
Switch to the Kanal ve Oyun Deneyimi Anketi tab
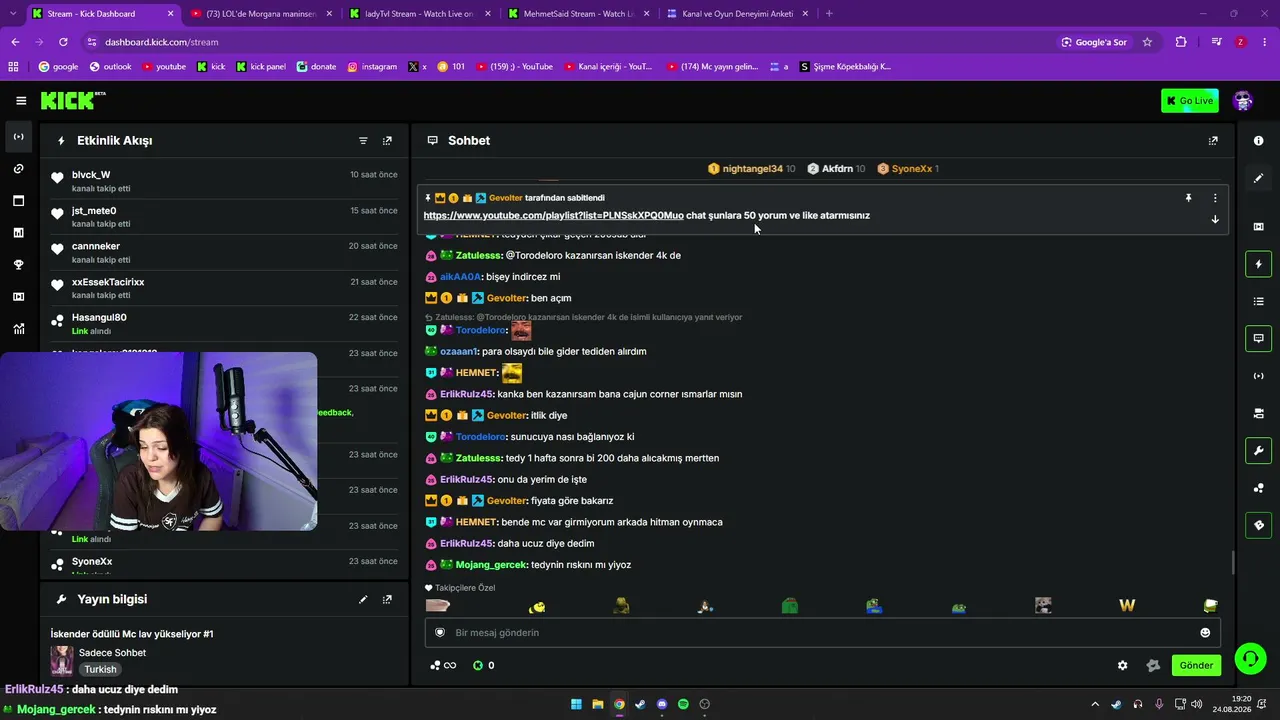tap(737, 14)
